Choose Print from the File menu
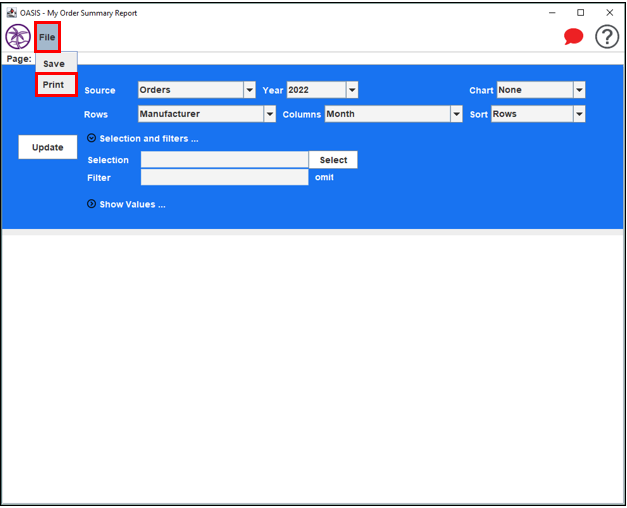 54,85
